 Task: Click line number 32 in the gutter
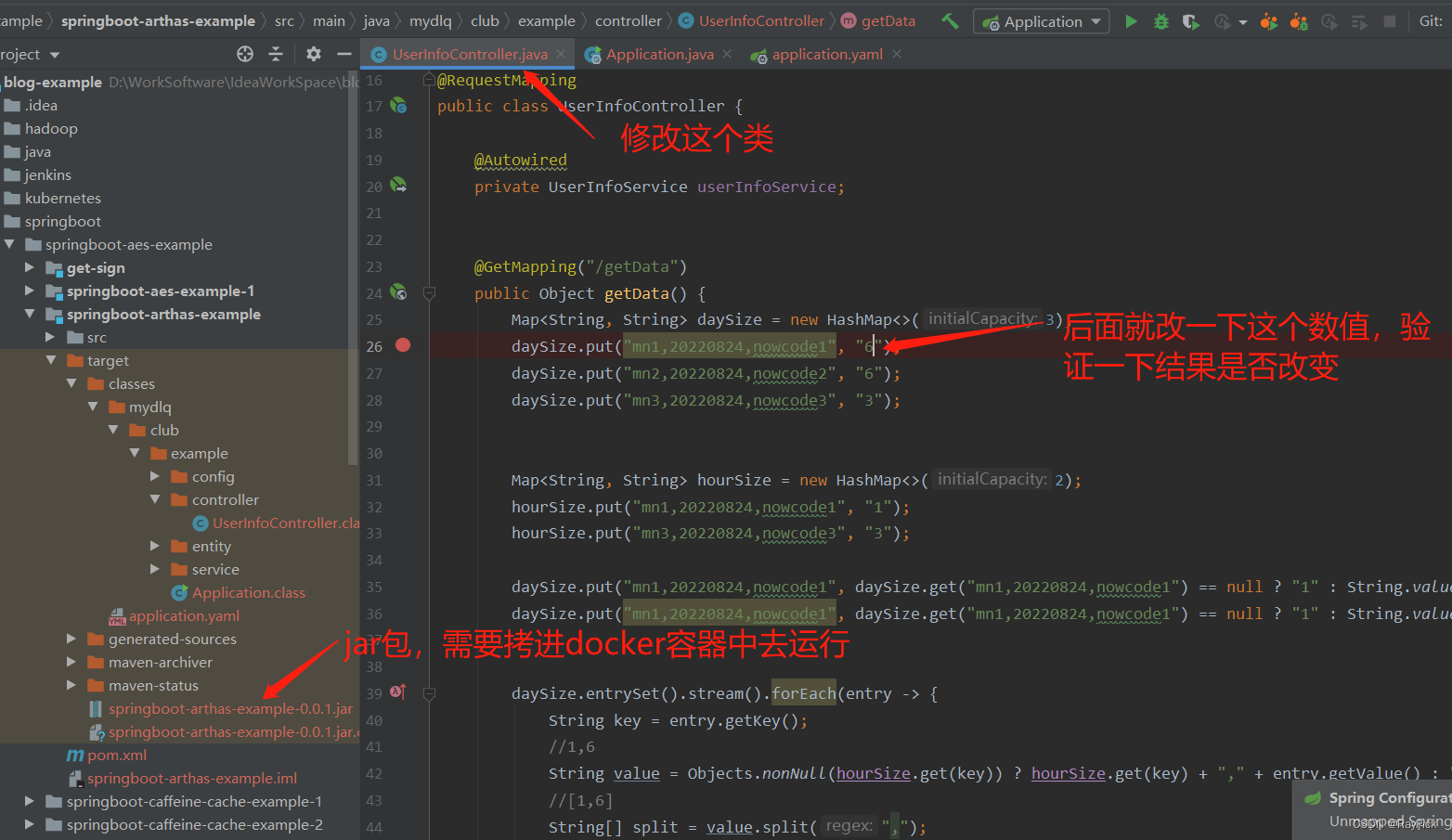[374, 507]
